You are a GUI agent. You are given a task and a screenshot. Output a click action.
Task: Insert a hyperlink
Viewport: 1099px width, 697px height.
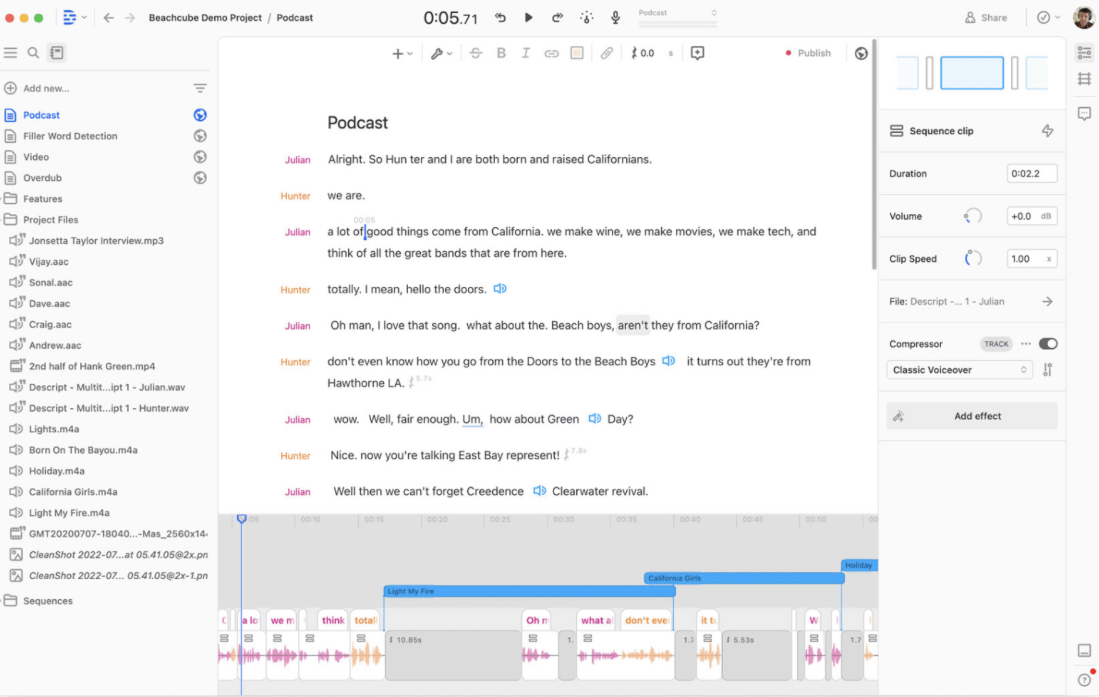[x=551, y=53]
